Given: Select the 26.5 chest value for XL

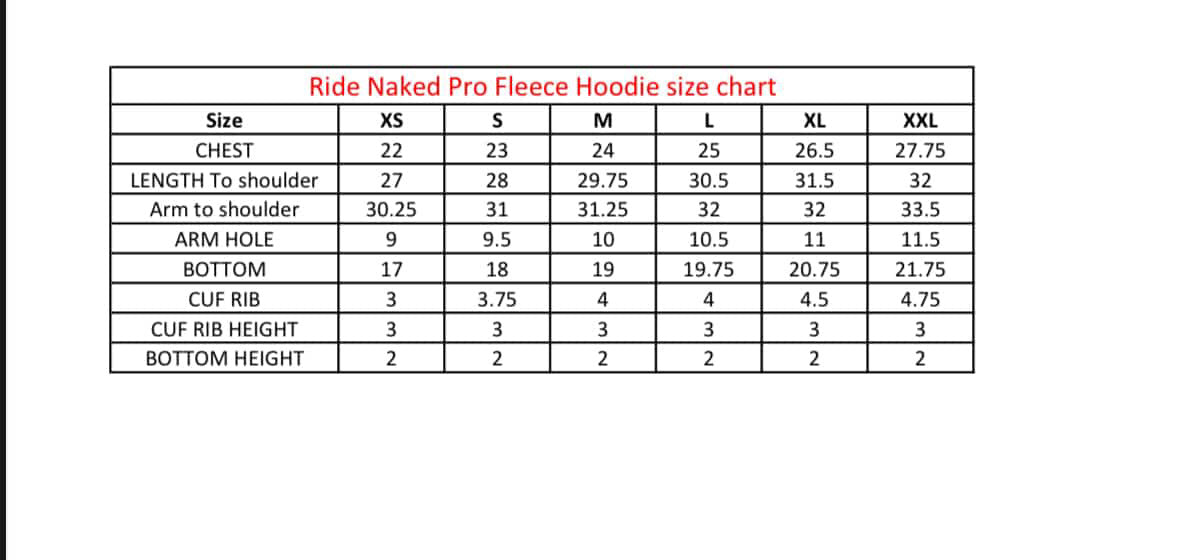Looking at the screenshot, I should [814, 151].
